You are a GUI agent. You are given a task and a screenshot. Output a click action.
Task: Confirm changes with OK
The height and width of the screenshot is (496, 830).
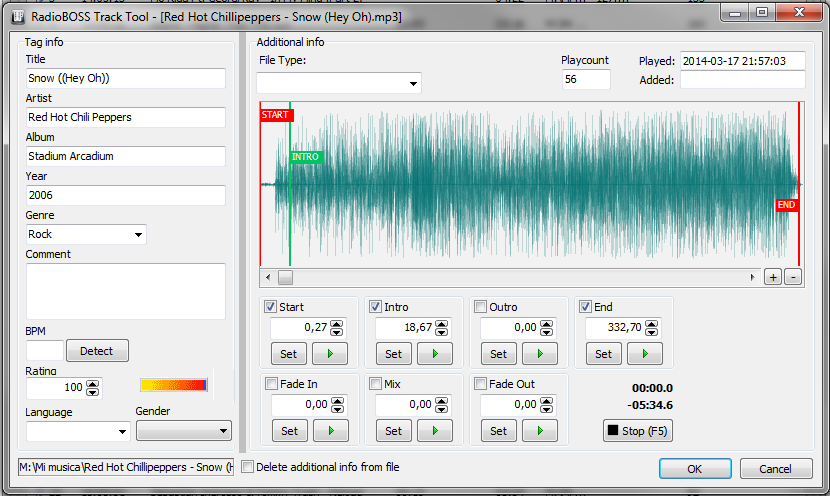(695, 469)
